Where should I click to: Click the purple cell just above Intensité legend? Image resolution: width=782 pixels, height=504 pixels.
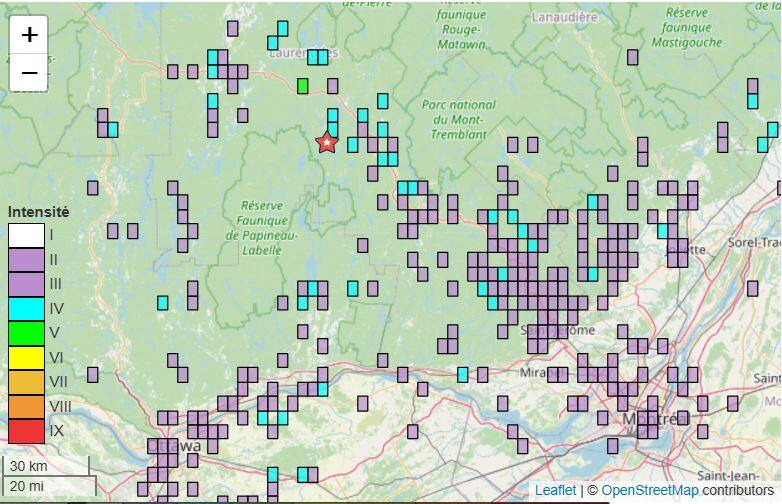[x=93, y=188]
